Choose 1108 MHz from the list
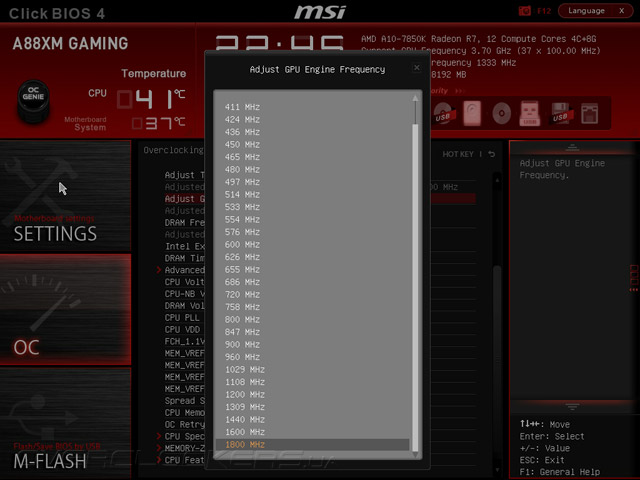 (x=312, y=382)
